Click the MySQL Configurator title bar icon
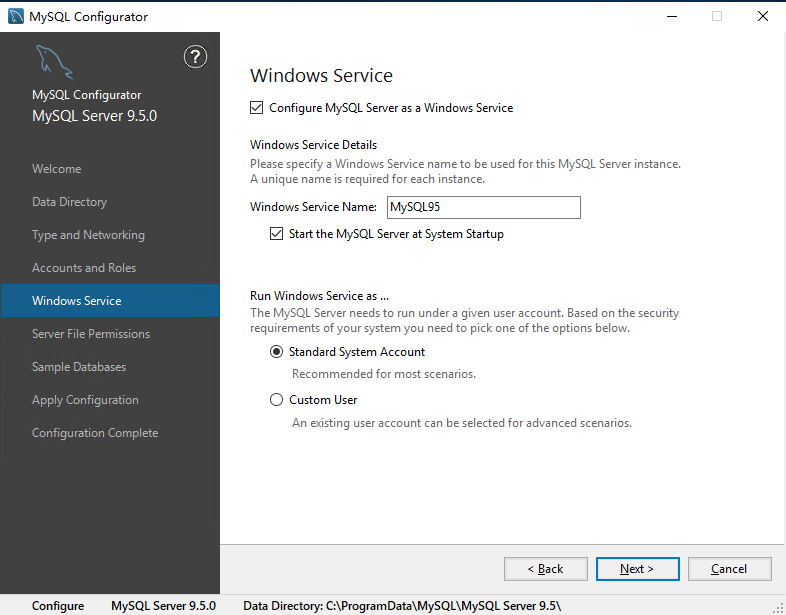Screen dimensions: 786x615 click(16, 16)
